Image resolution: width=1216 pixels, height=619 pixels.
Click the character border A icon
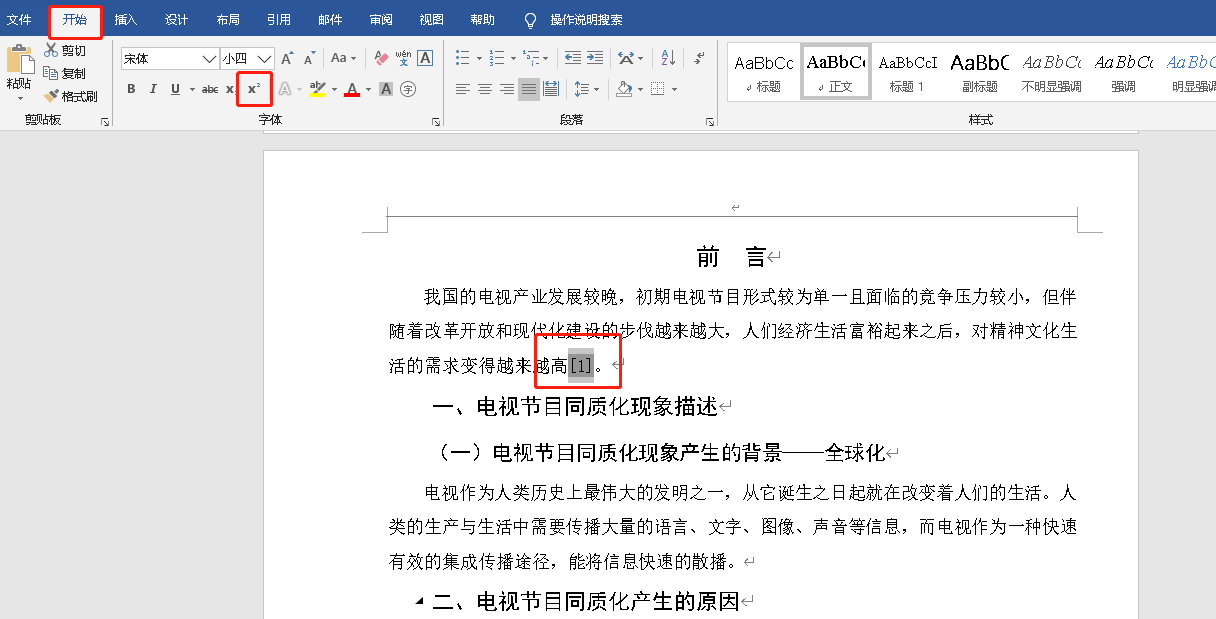click(425, 58)
